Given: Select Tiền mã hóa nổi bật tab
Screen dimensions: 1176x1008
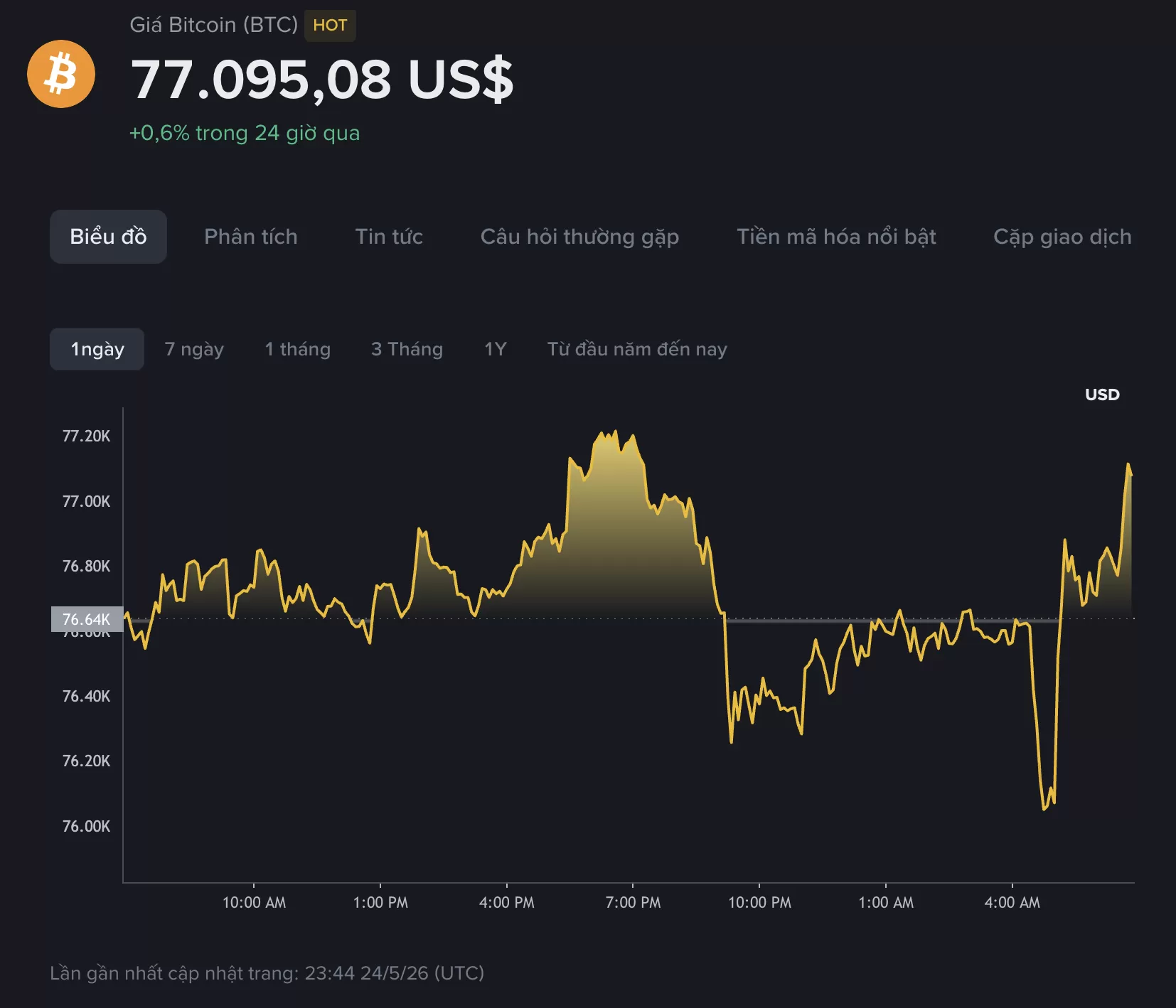Looking at the screenshot, I should coord(836,237).
